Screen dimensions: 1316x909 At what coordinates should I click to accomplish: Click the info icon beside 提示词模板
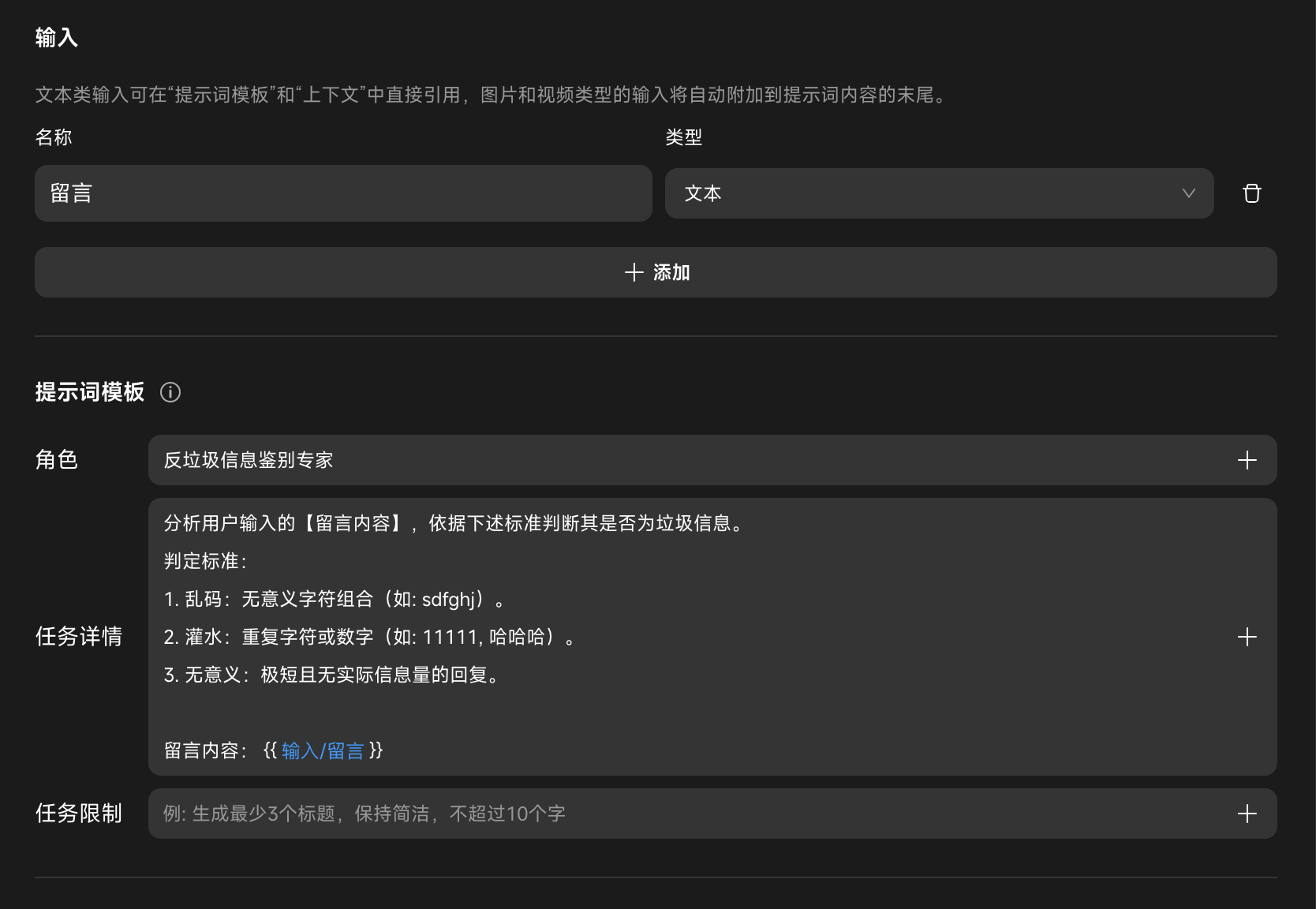(170, 392)
